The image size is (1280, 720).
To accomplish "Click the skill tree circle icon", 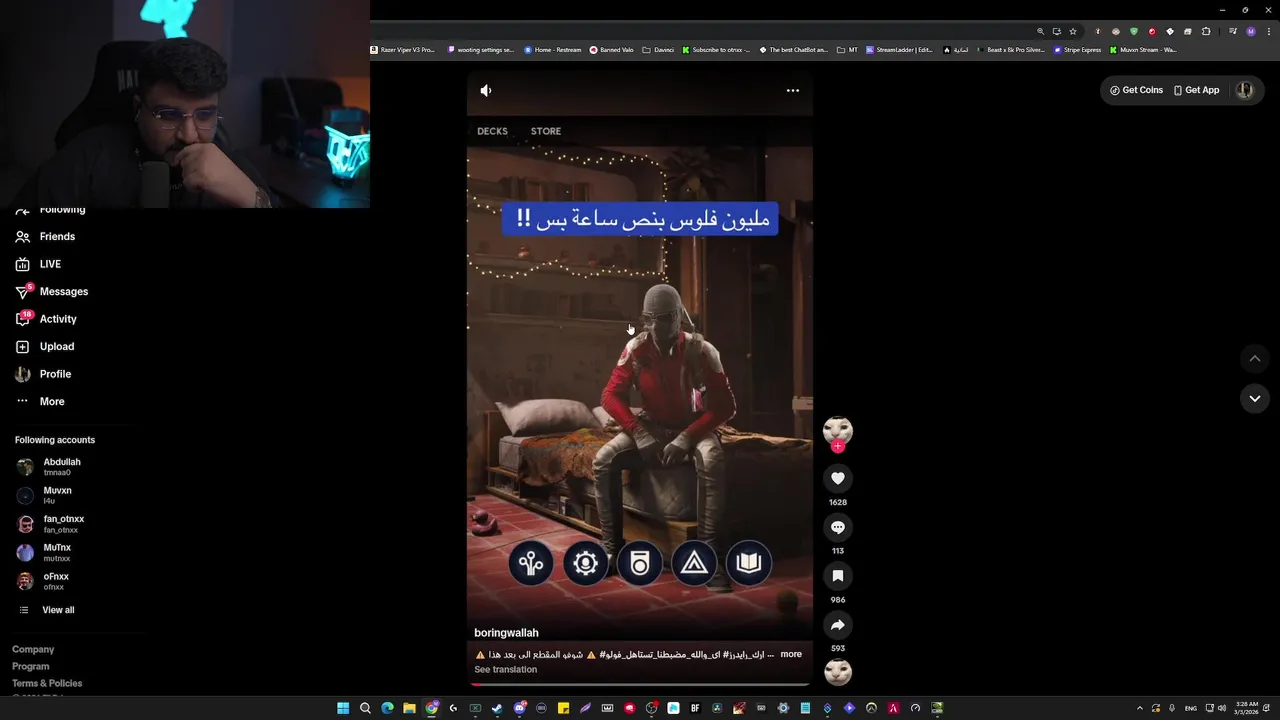I will 531,563.
